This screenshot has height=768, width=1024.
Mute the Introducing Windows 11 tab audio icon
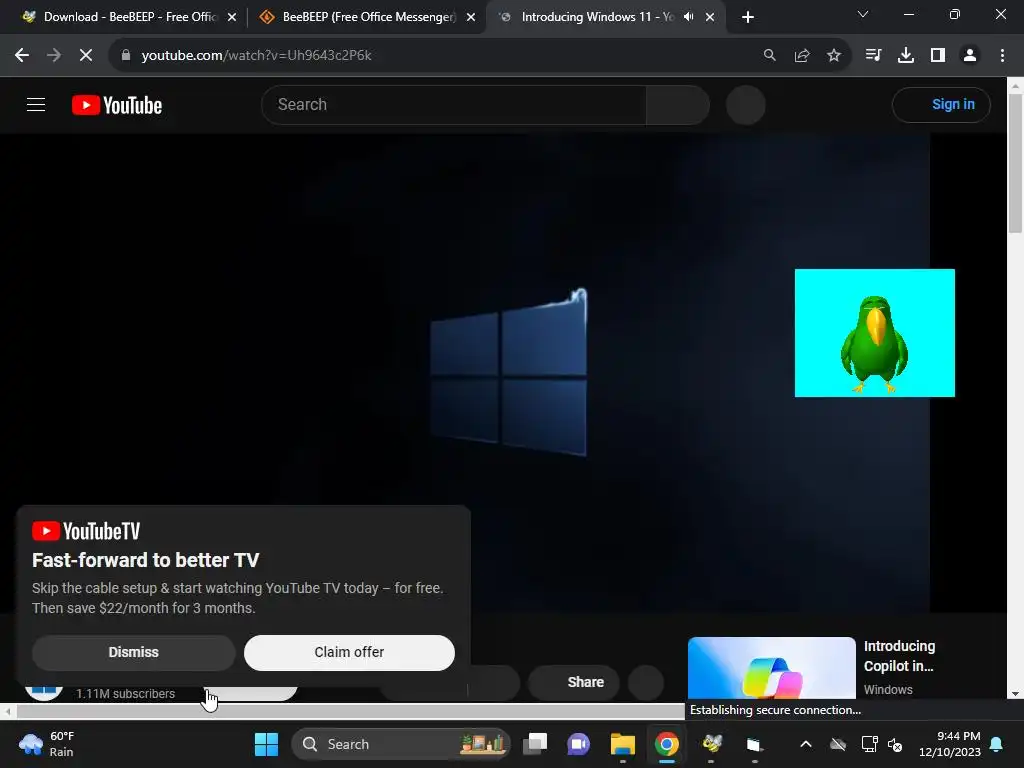pyautogui.click(x=688, y=17)
